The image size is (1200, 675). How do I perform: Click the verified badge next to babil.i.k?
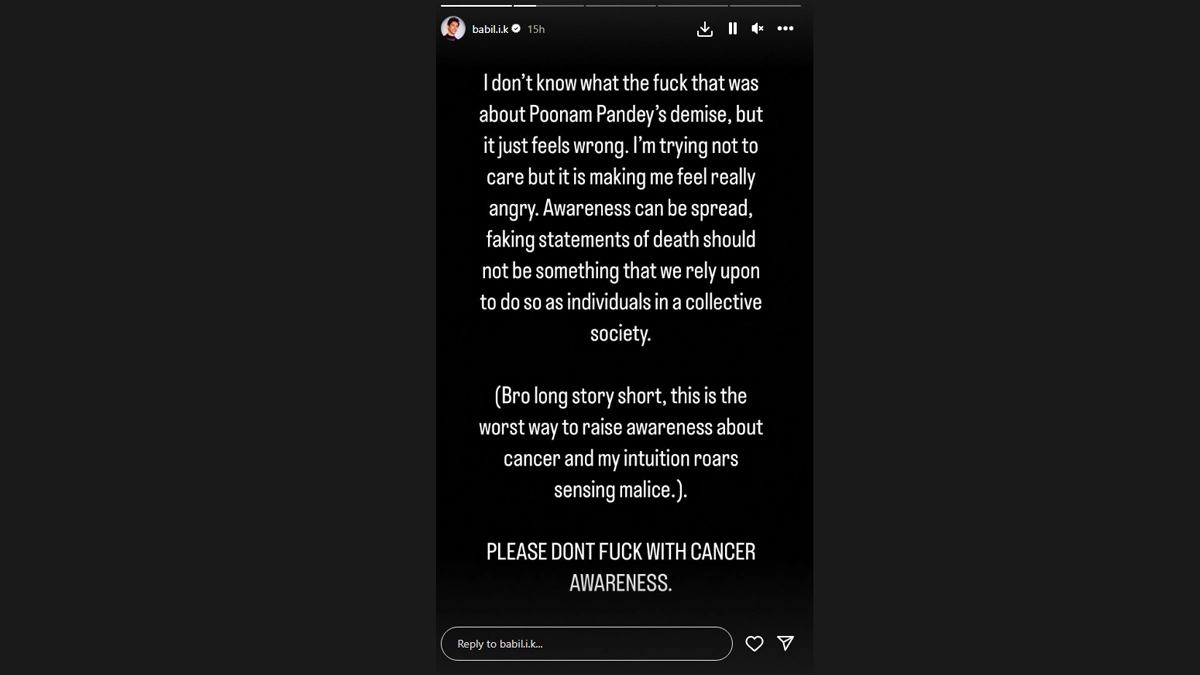click(x=516, y=29)
